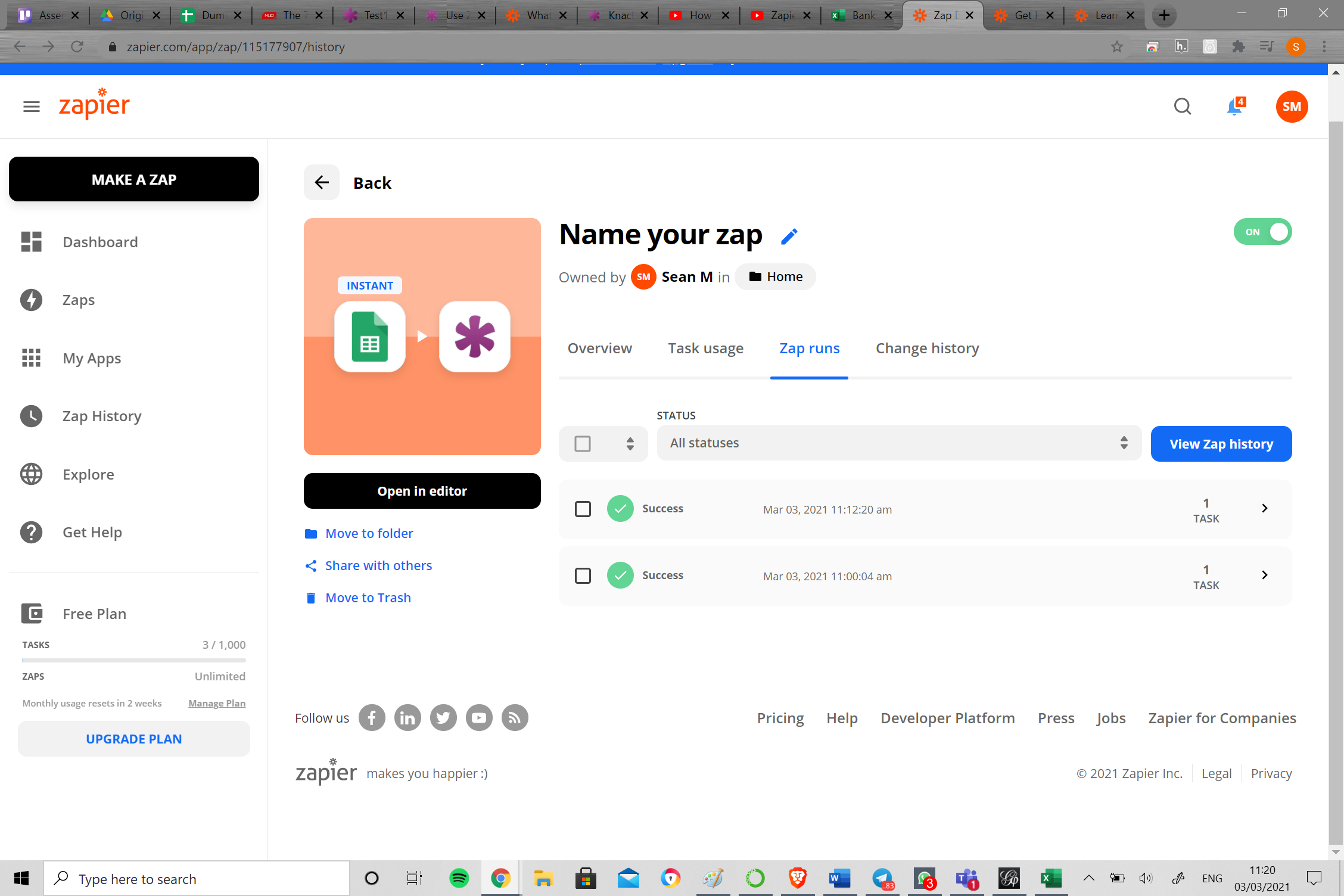Select the 11:00:04 am run checkbox
Screen dimensions: 1344x896
point(583,575)
